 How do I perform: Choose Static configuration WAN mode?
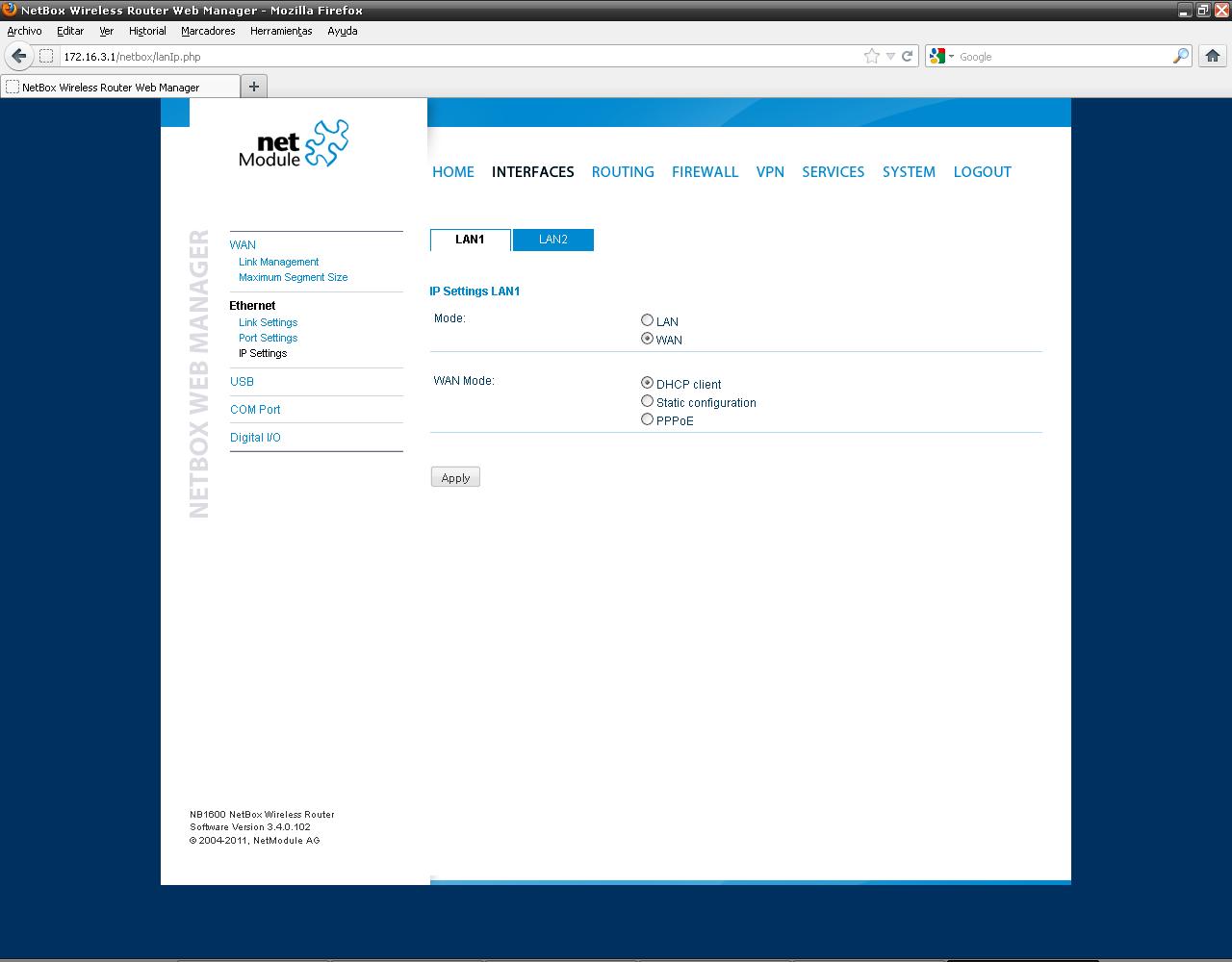647,401
